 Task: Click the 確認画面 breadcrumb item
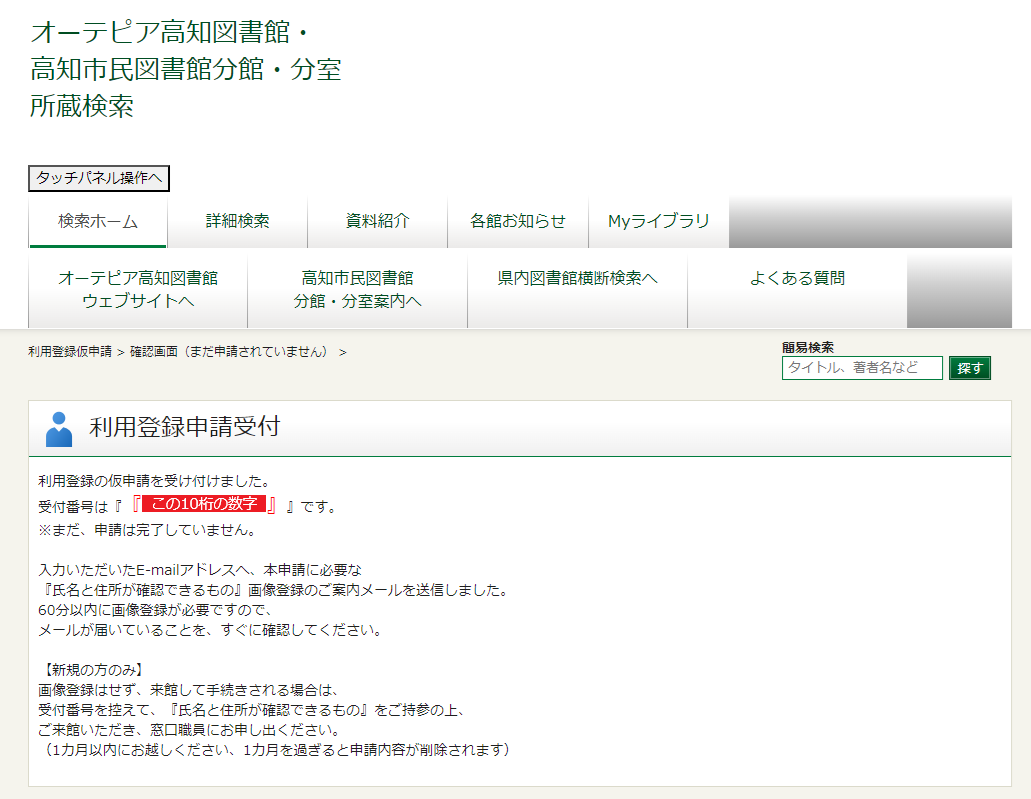[229, 353]
